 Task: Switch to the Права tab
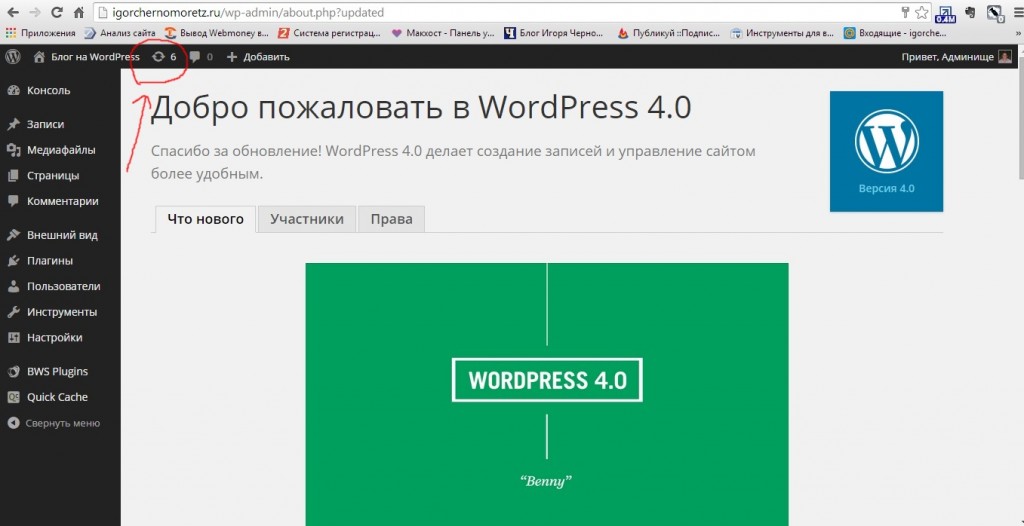coord(391,219)
